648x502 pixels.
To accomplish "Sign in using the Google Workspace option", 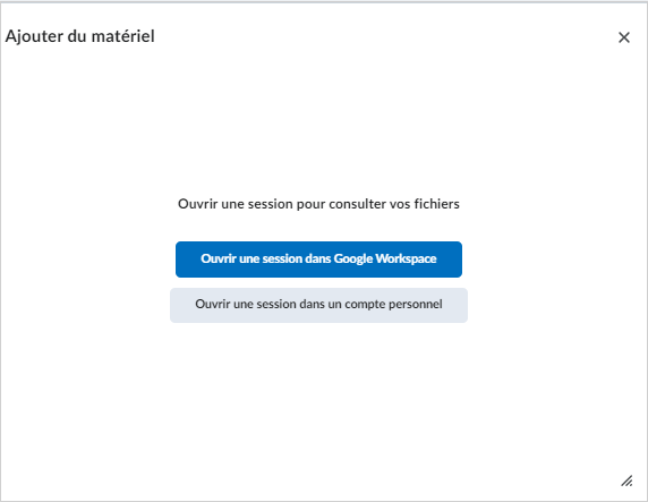I will [x=319, y=259].
